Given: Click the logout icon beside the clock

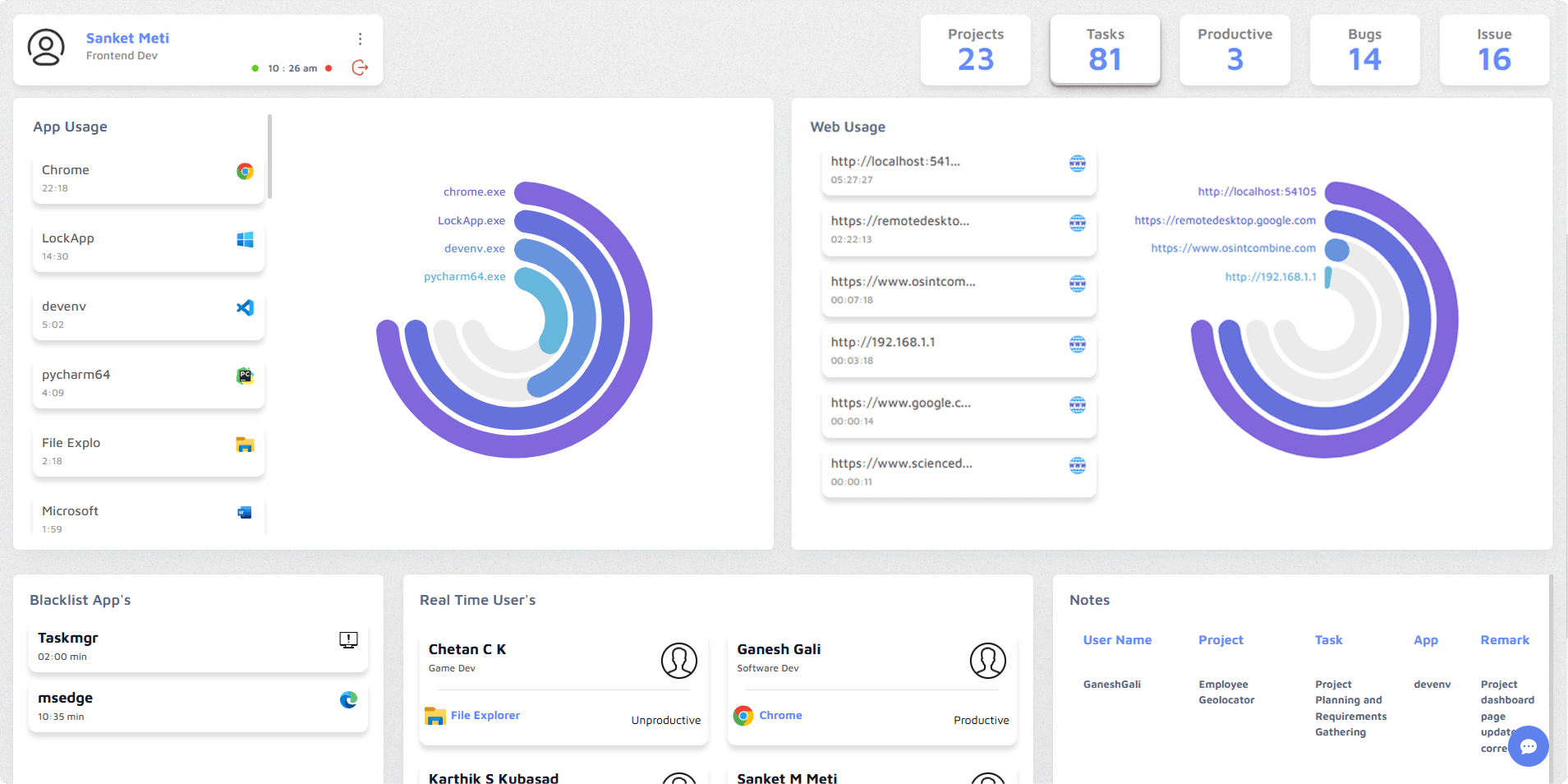Looking at the screenshot, I should click(x=360, y=67).
